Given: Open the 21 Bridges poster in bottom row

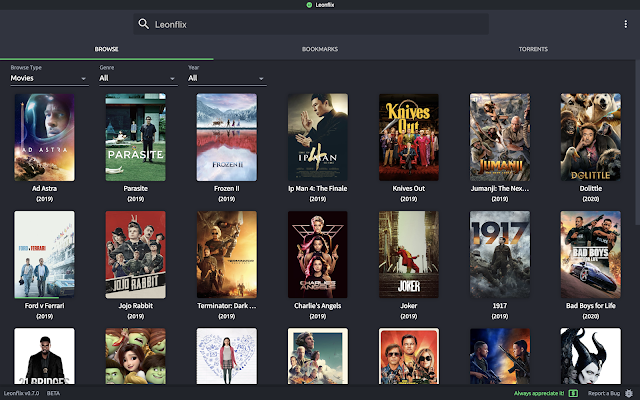Looking at the screenshot, I should pos(44,356).
